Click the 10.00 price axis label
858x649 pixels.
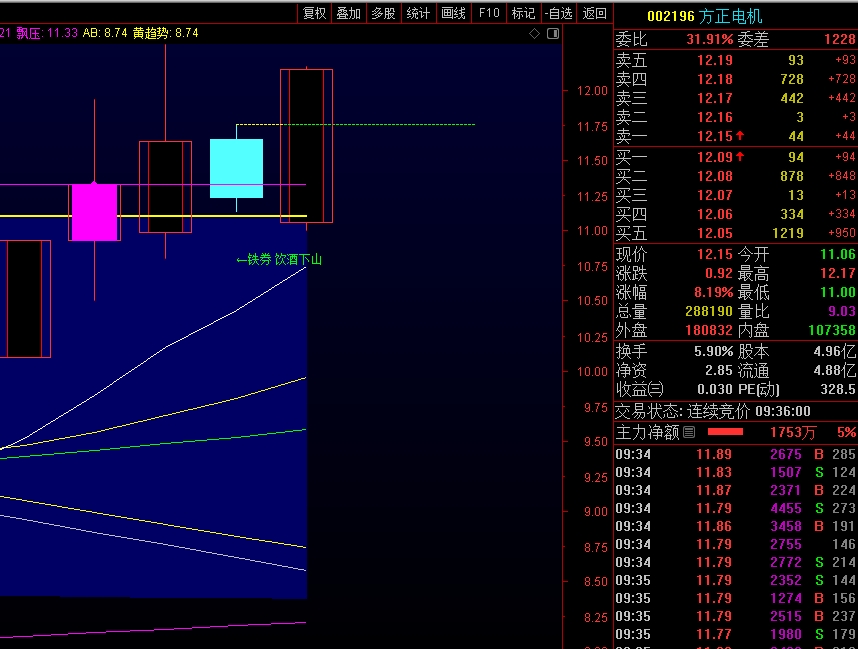pos(592,372)
